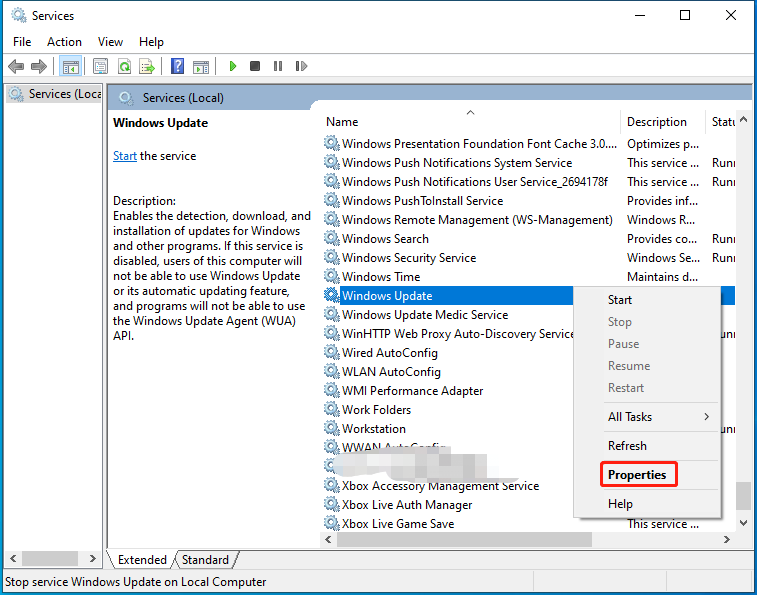
Task: Open the Help menu in menu bar
Action: tap(151, 42)
